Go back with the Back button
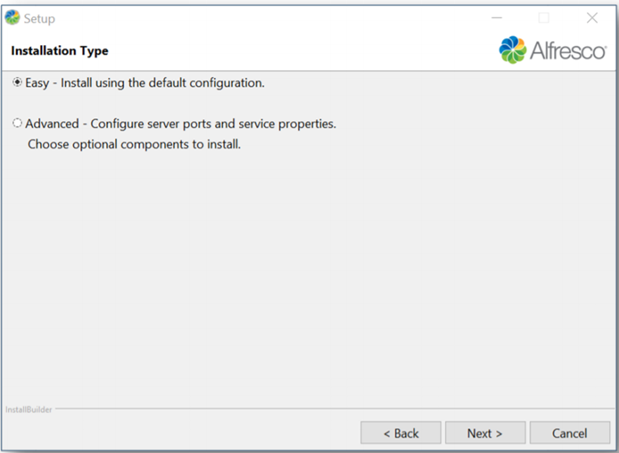The image size is (619, 453). coord(400,433)
